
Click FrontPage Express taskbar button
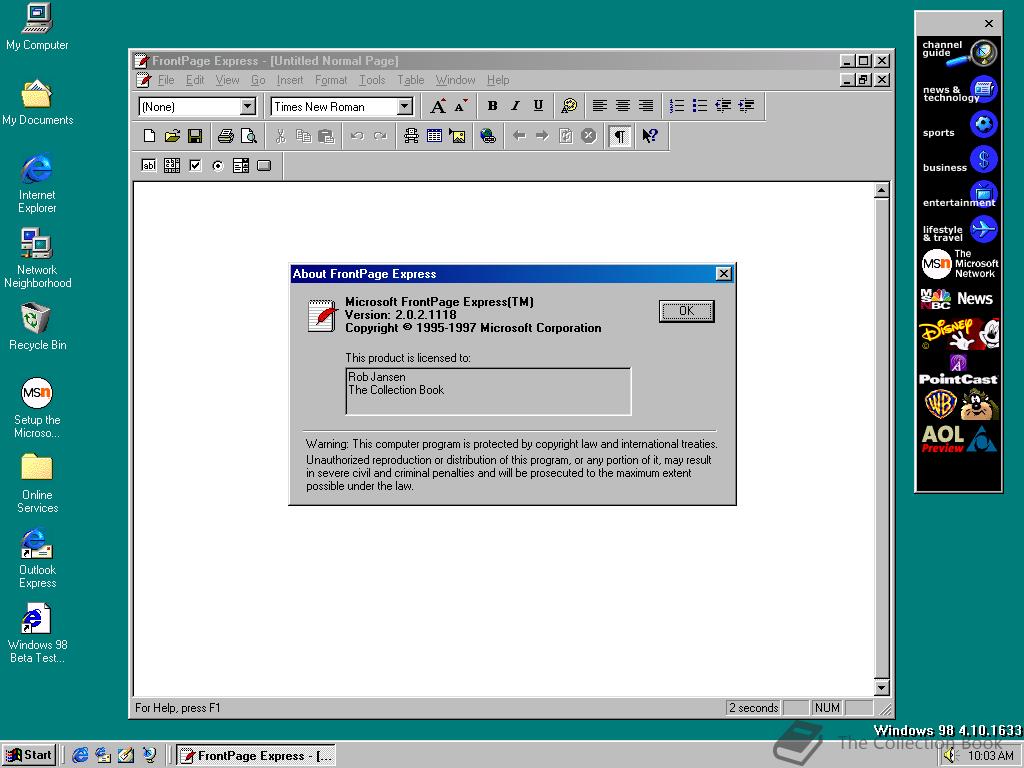click(257, 756)
